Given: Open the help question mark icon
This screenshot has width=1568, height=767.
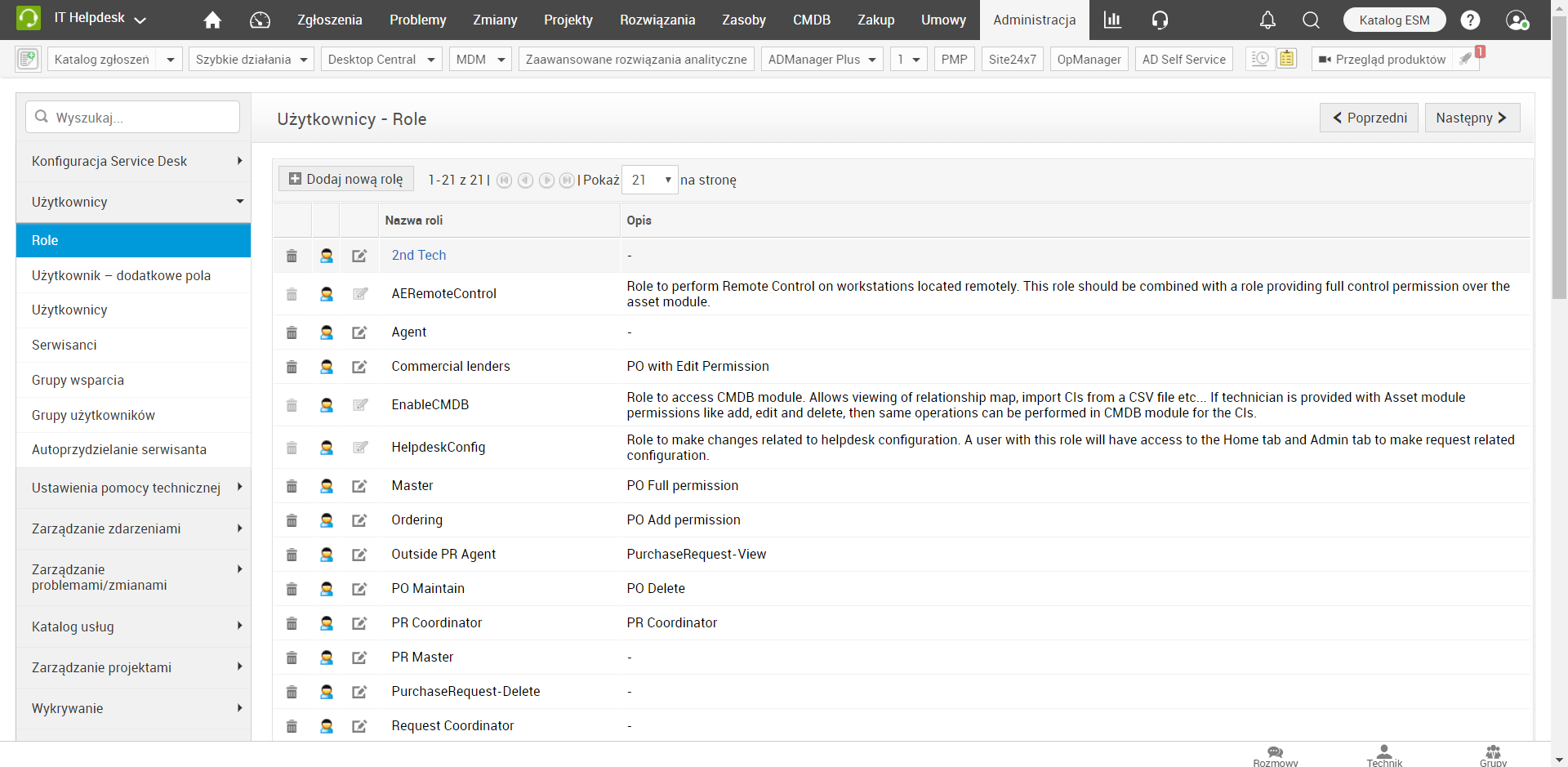Looking at the screenshot, I should 1470,20.
